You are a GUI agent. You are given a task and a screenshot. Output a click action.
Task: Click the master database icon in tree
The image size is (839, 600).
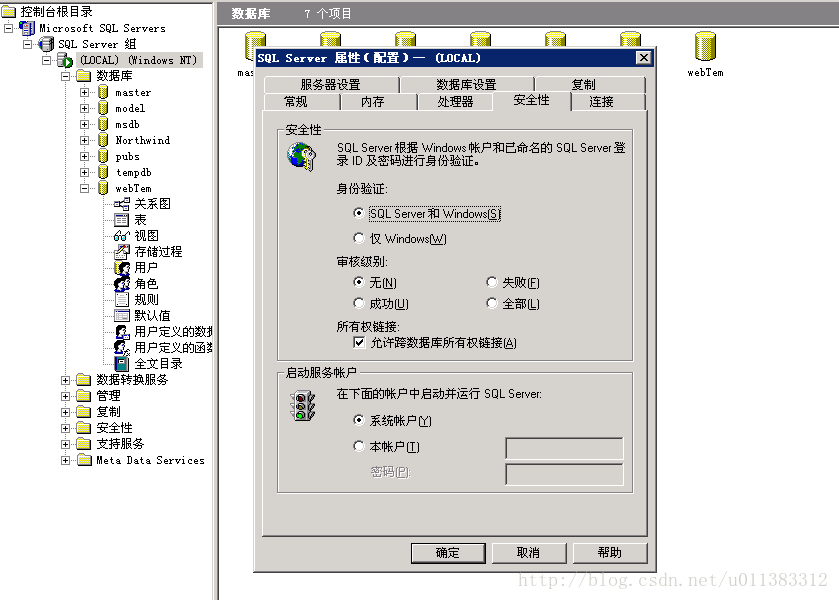click(x=103, y=93)
